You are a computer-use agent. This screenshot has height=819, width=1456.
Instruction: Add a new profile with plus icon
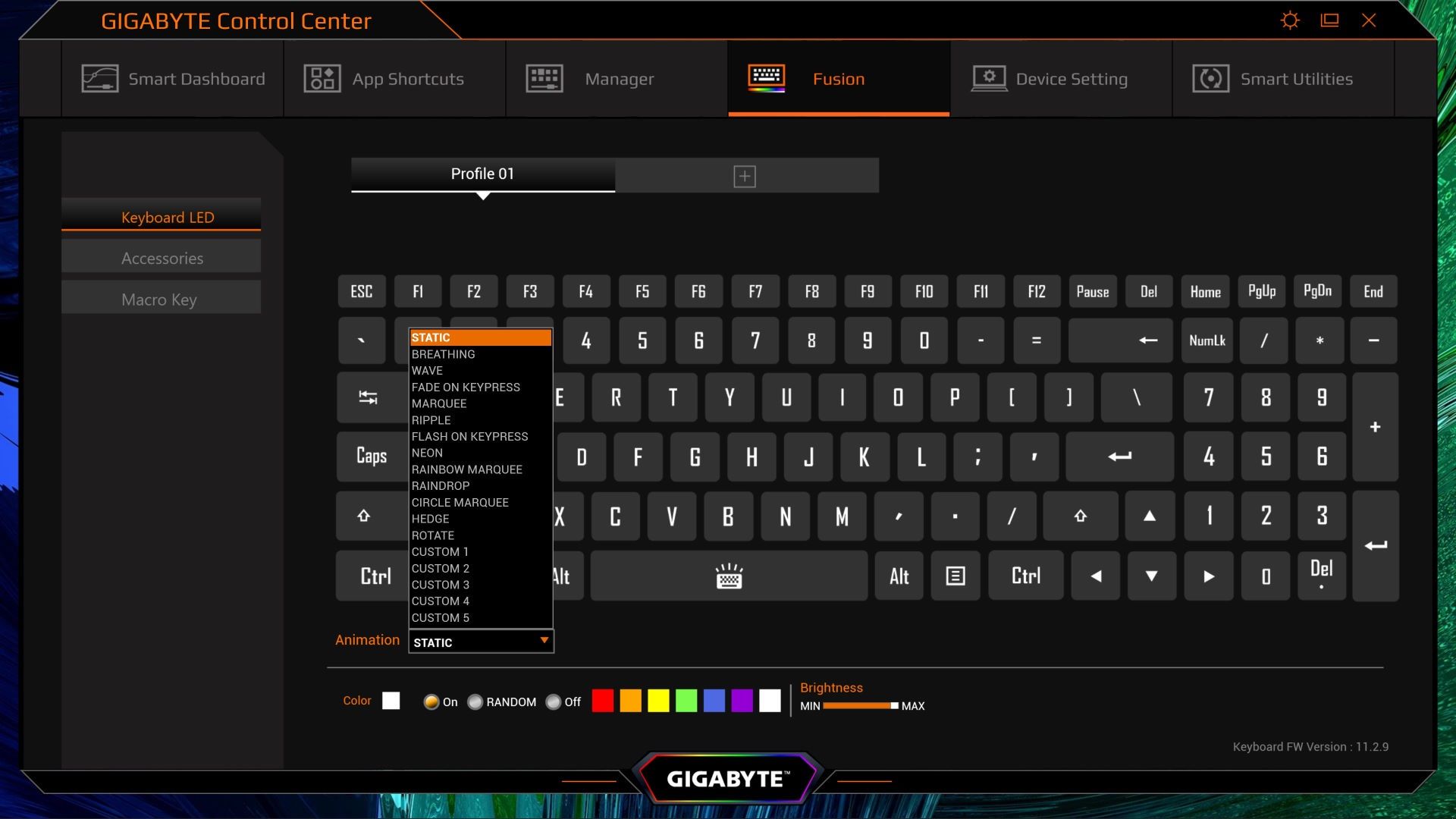point(745,176)
